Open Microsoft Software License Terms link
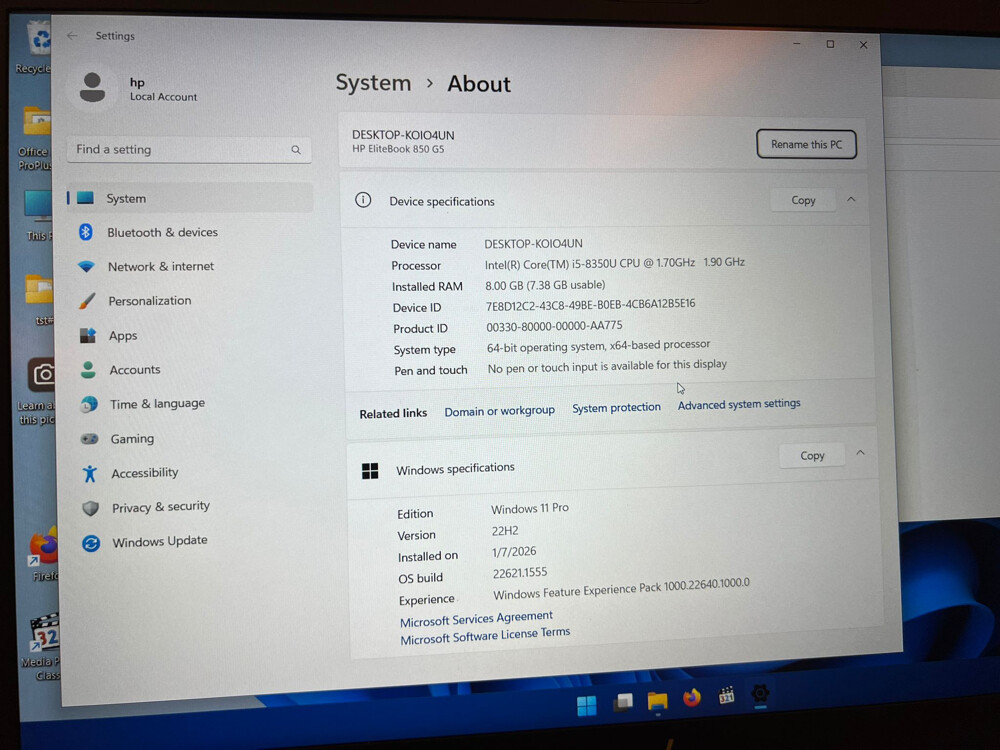The width and height of the screenshot is (1000, 750). click(x=485, y=635)
